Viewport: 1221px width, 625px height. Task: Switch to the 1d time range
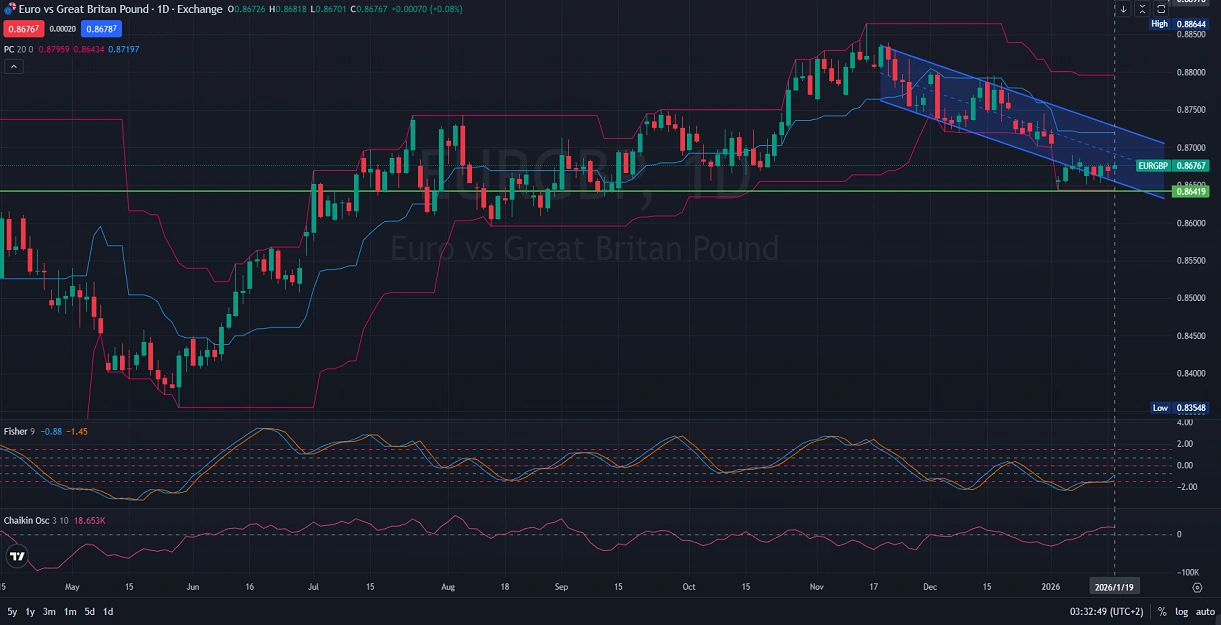(x=108, y=611)
